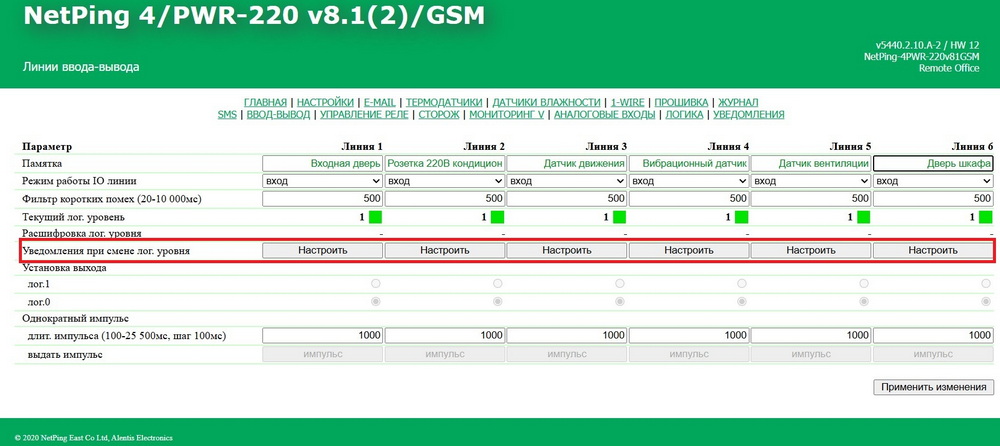This screenshot has height=446, width=1000.
Task: Click the green logic level indicator for Линия 3
Action: [620, 217]
